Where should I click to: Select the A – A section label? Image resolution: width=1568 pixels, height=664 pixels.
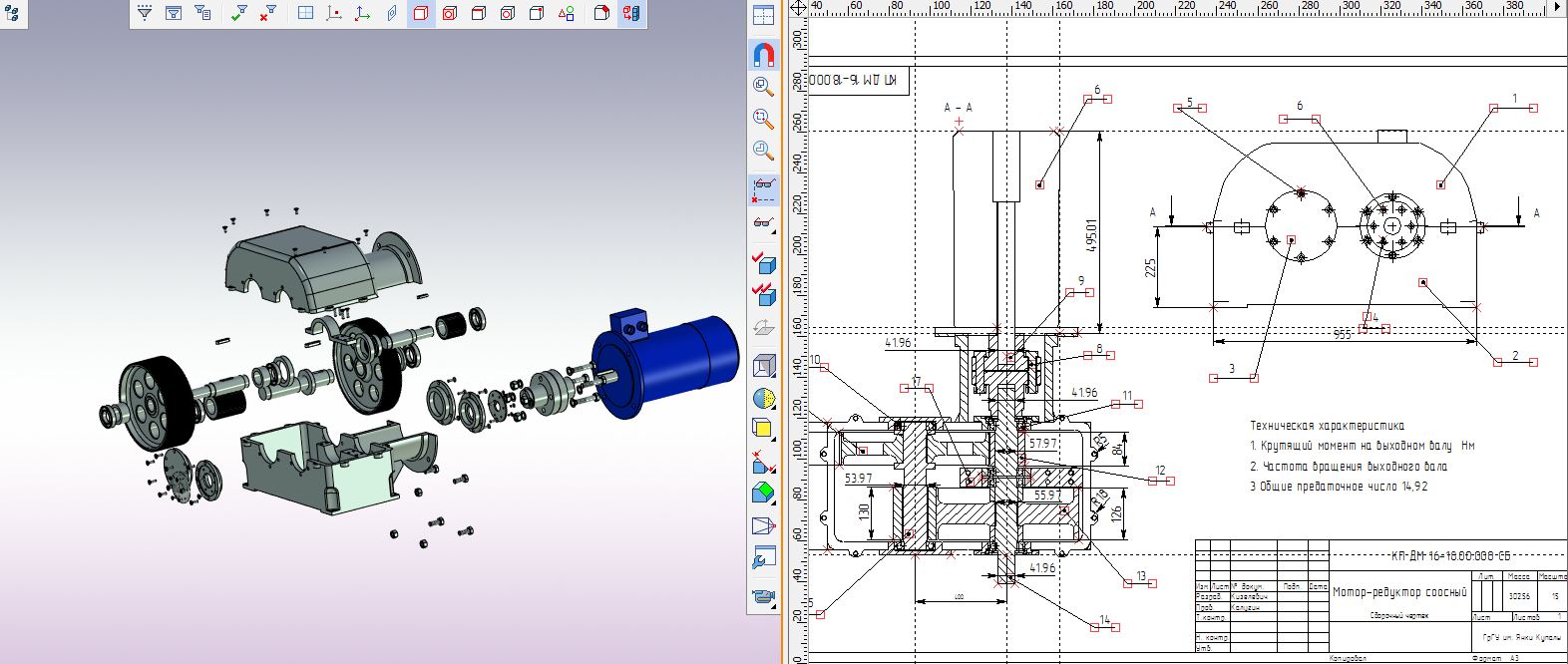(x=958, y=107)
